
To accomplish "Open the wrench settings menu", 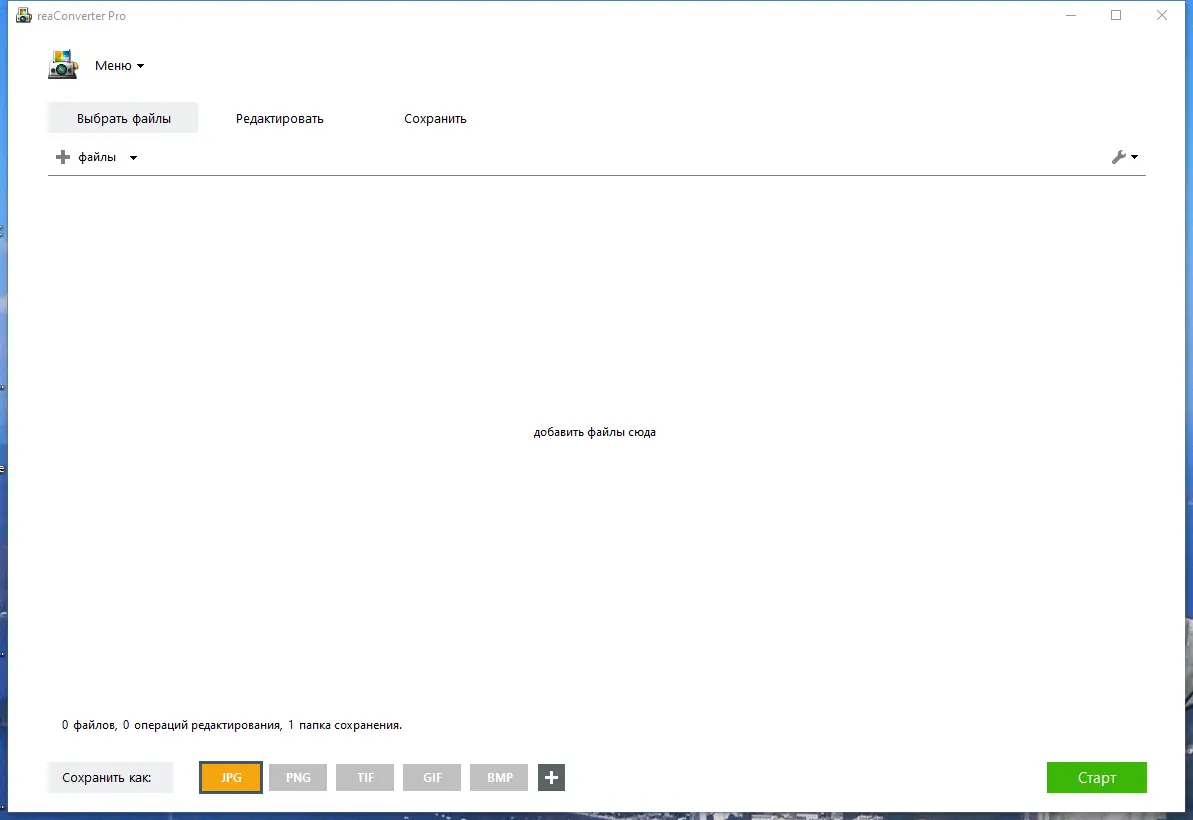I will [1125, 157].
